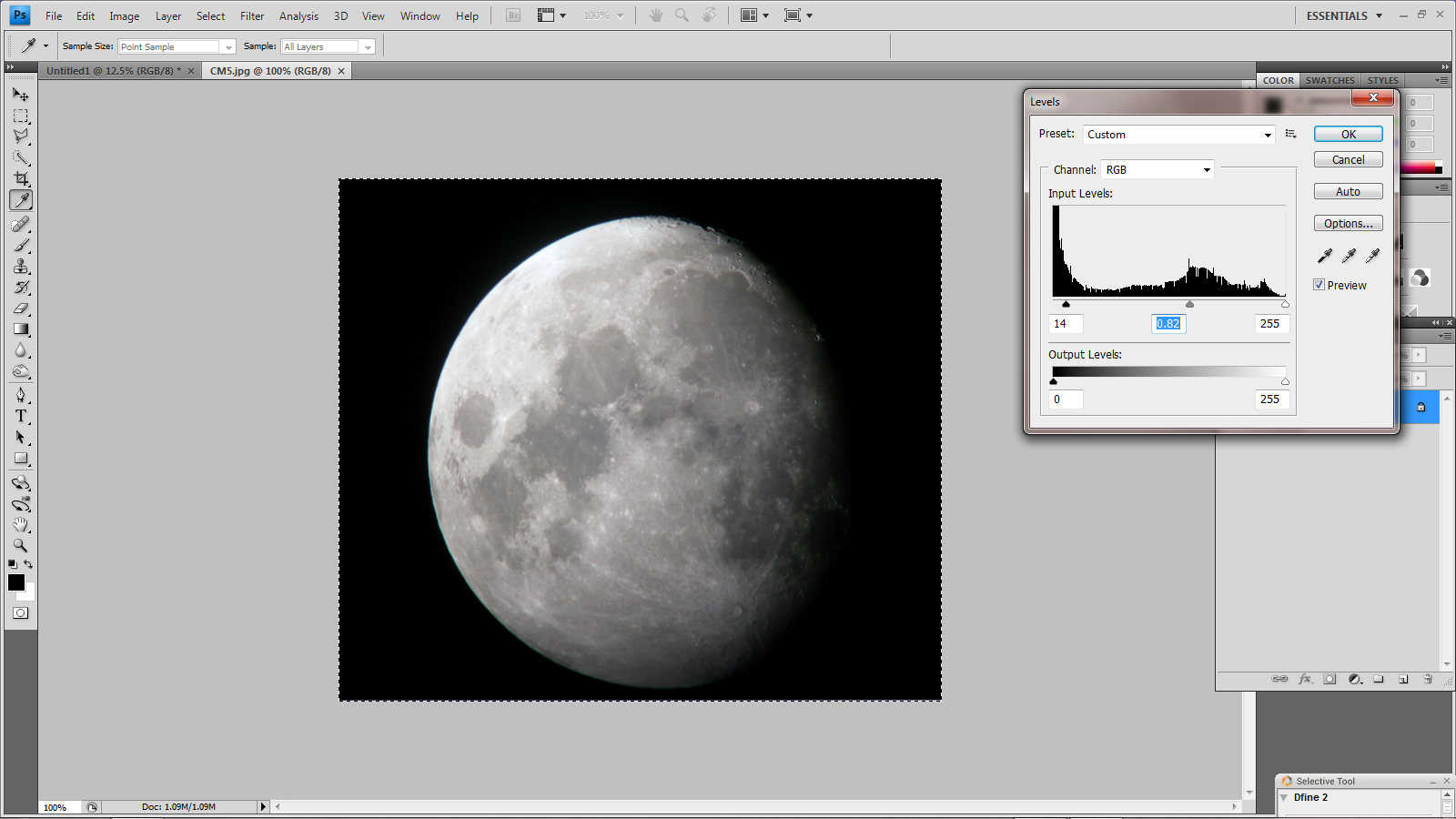Switch to the Untitled1 document tab

coord(114,71)
